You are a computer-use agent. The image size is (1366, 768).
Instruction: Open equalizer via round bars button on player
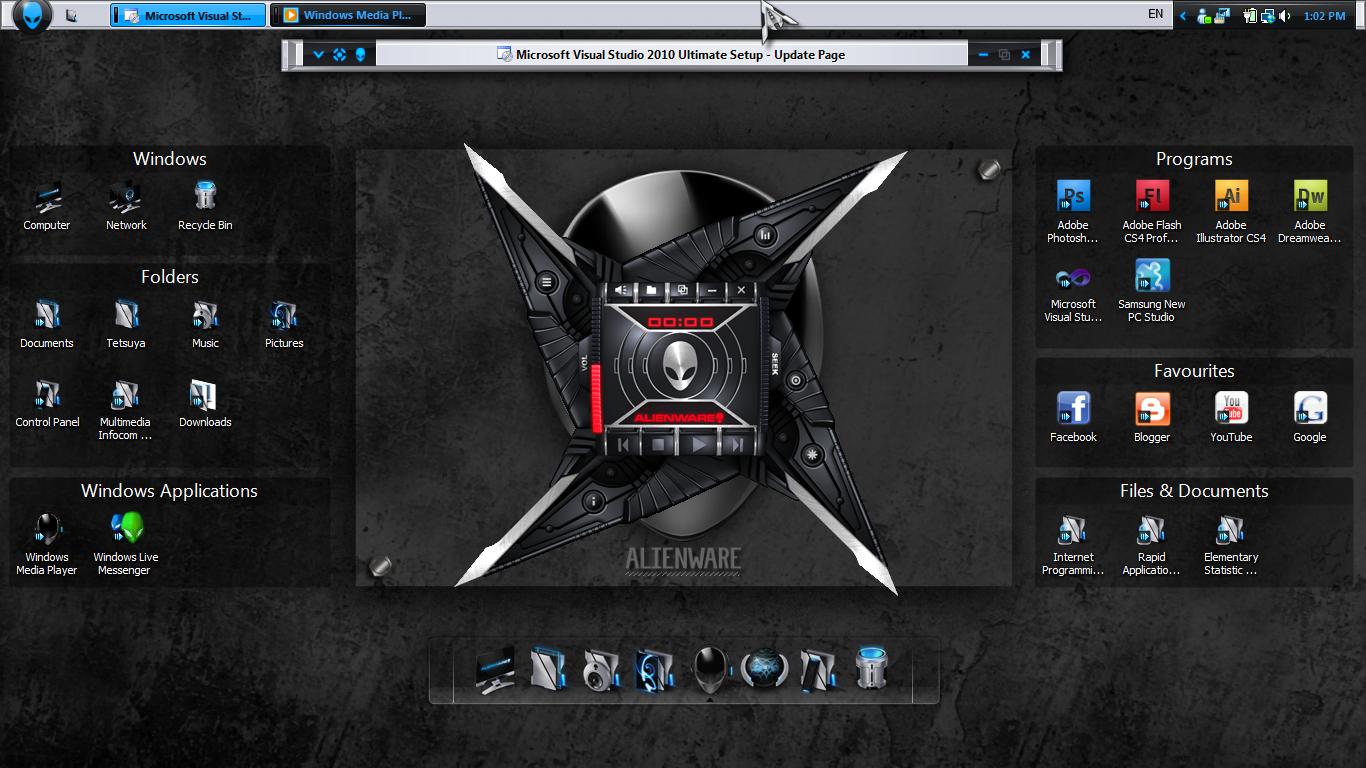point(765,236)
